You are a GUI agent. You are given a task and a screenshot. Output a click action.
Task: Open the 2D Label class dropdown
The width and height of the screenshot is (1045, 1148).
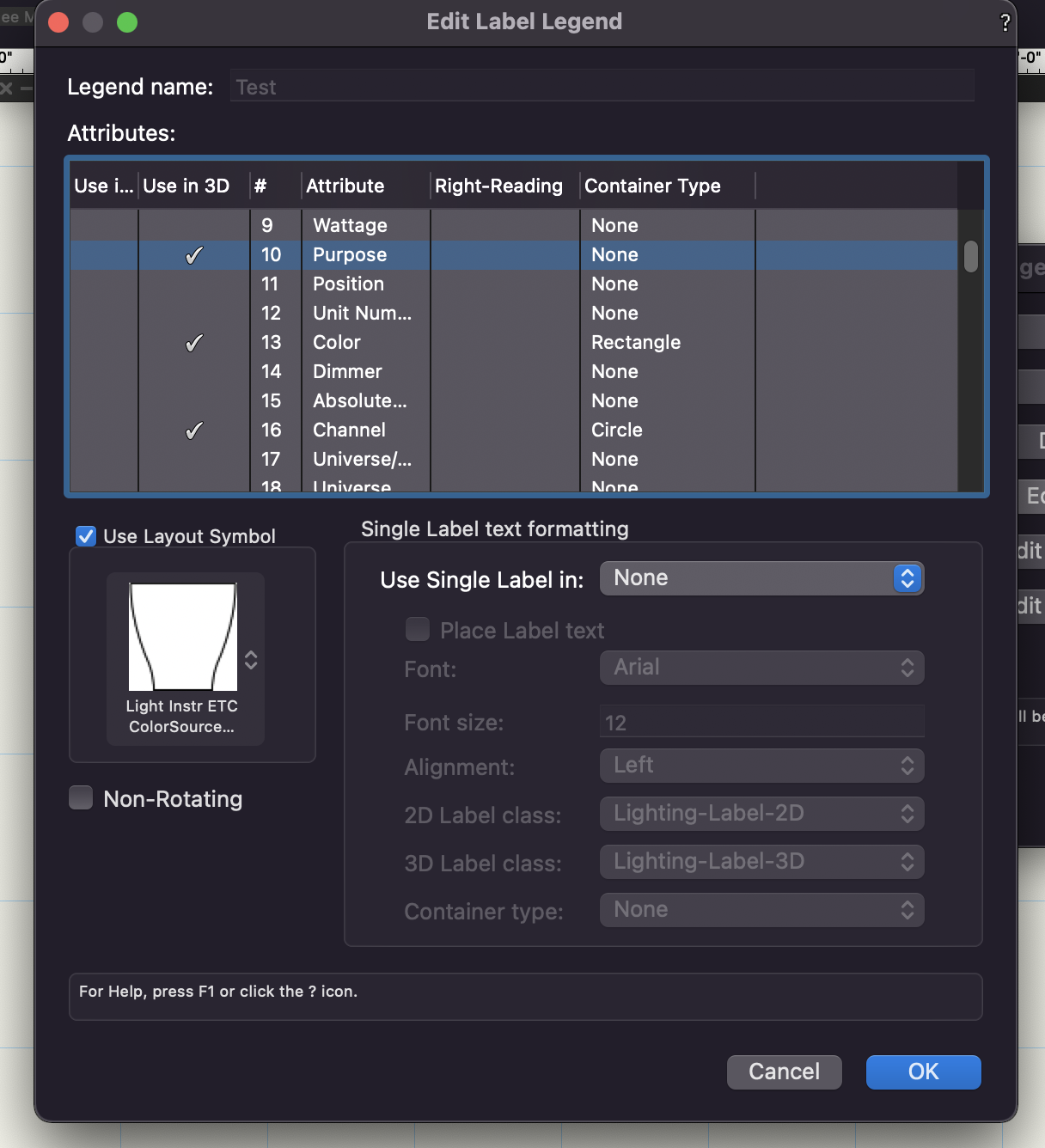click(x=761, y=814)
